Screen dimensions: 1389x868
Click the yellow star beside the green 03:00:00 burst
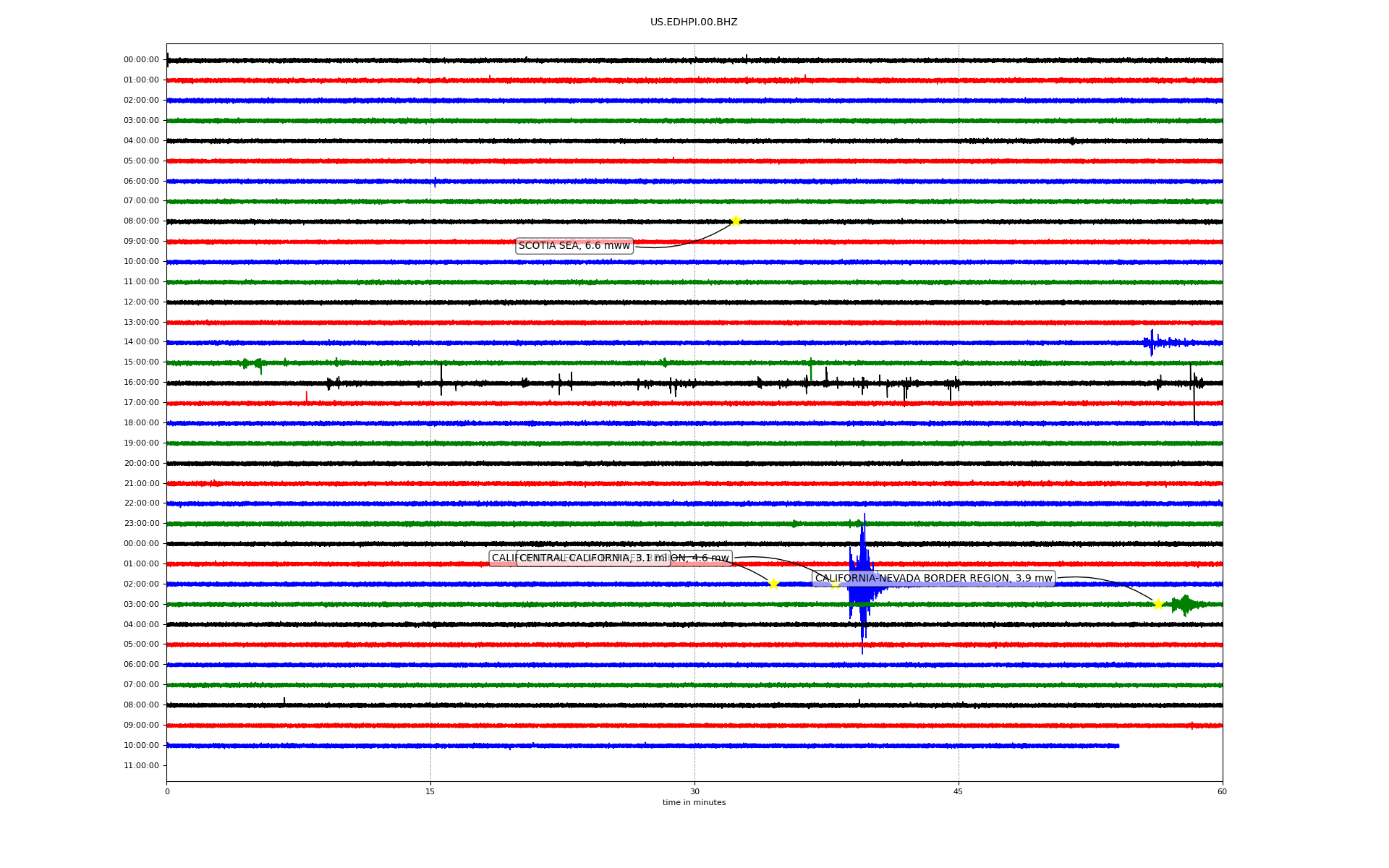pos(1158,604)
